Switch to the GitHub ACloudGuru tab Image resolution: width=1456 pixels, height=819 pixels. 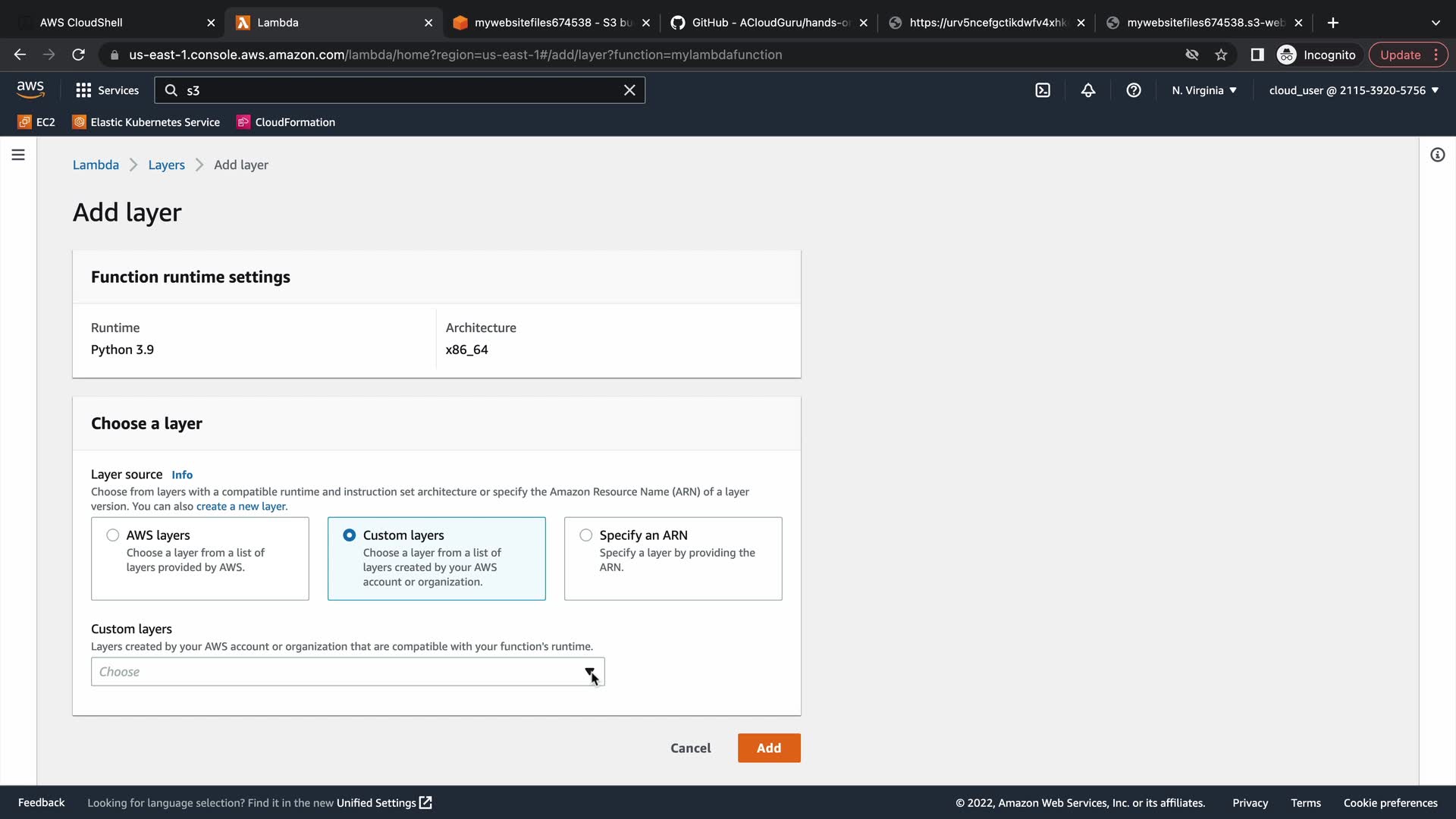click(766, 23)
